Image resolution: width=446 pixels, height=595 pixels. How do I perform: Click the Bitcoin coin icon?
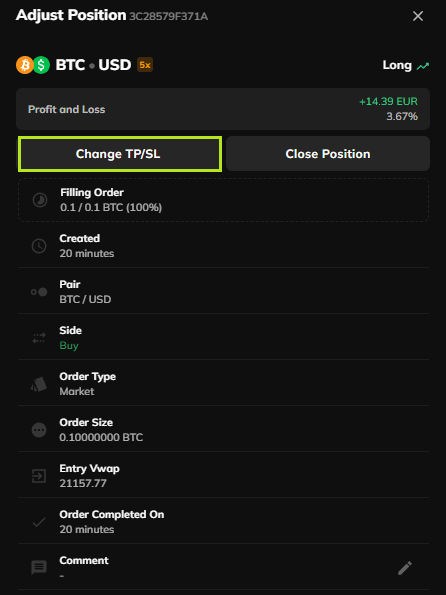pyautogui.click(x=25, y=65)
